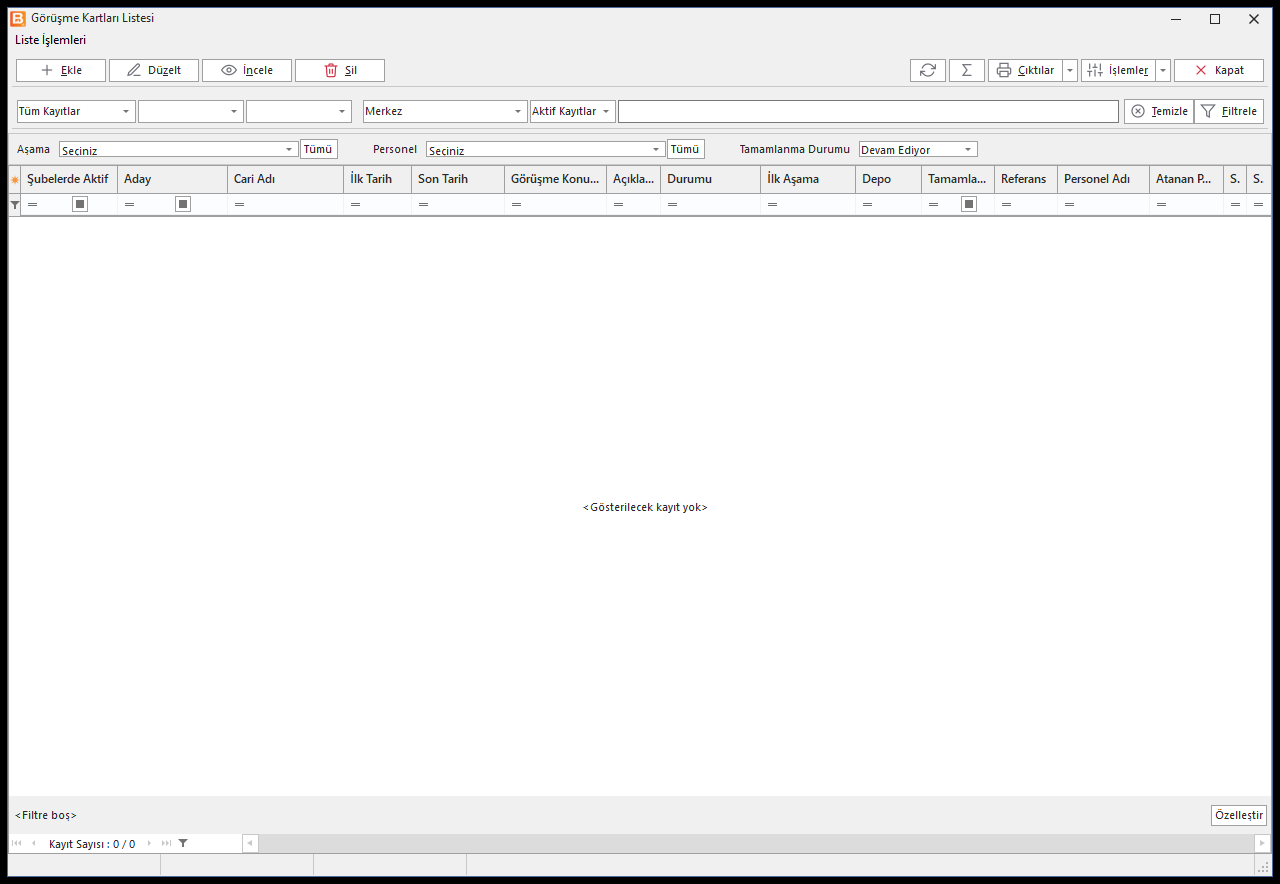
Task: Sort by the Cari Adı column header
Action: 285,179
